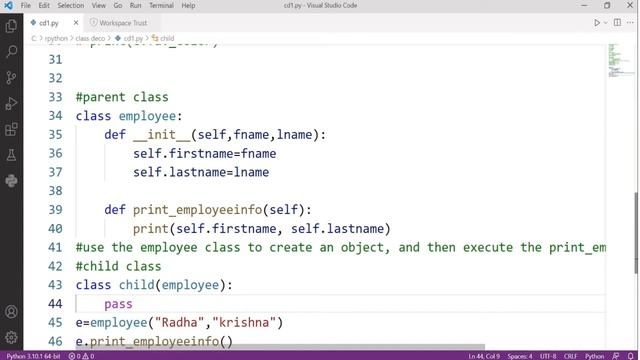Click 'print_employeeinfo' in line 39 definition
Viewport: 640px width, 360px height.
(198, 210)
